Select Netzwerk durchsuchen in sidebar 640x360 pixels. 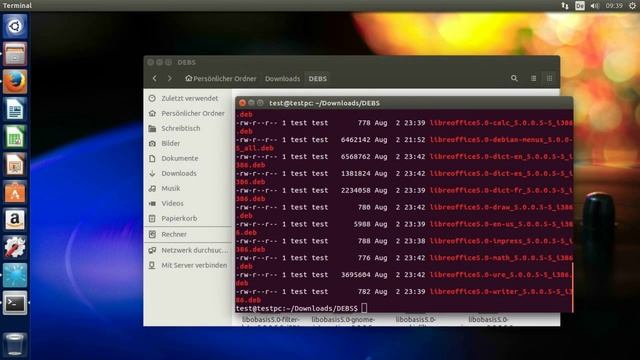(x=188, y=250)
